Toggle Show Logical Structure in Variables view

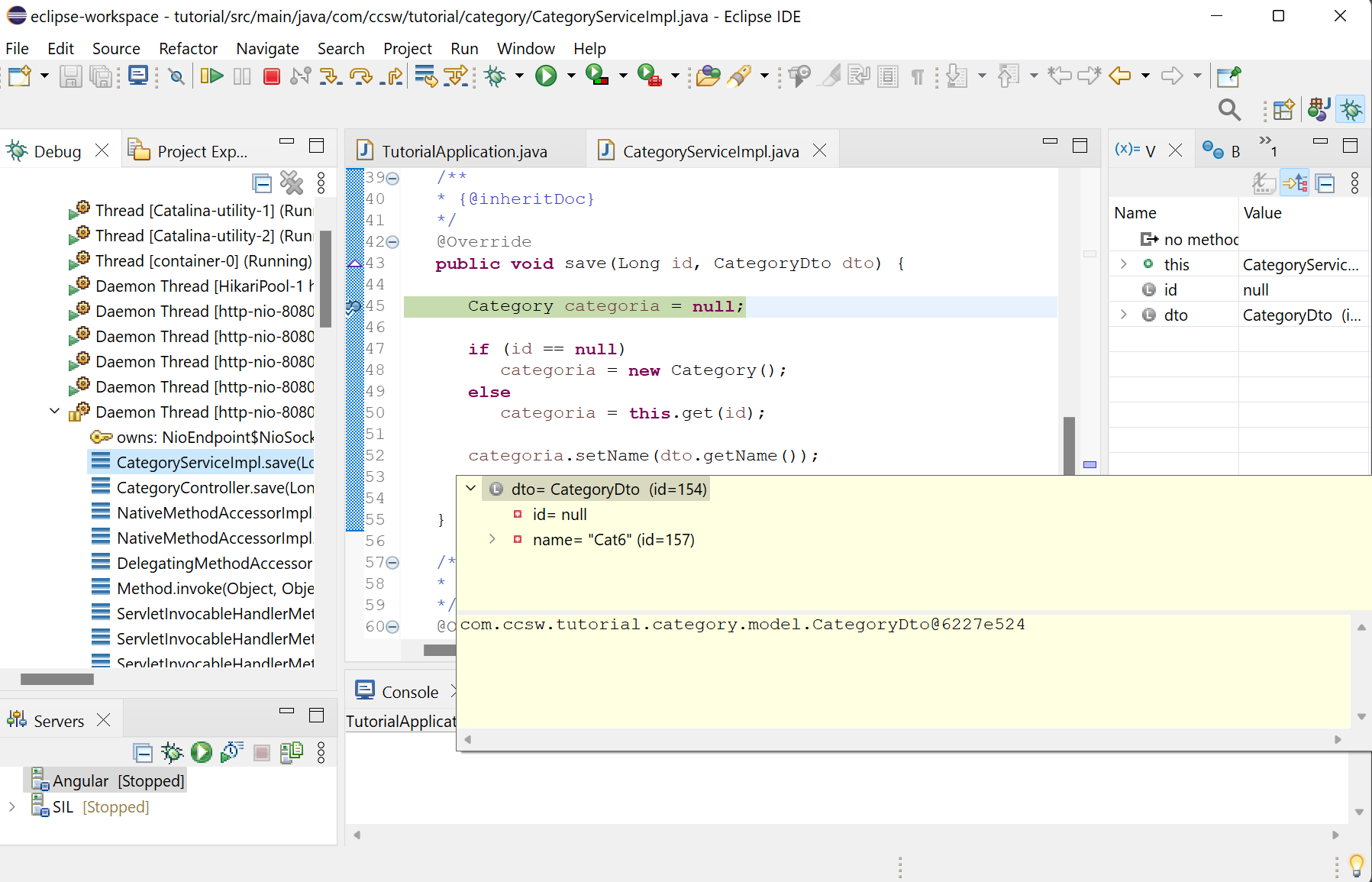click(x=1295, y=183)
